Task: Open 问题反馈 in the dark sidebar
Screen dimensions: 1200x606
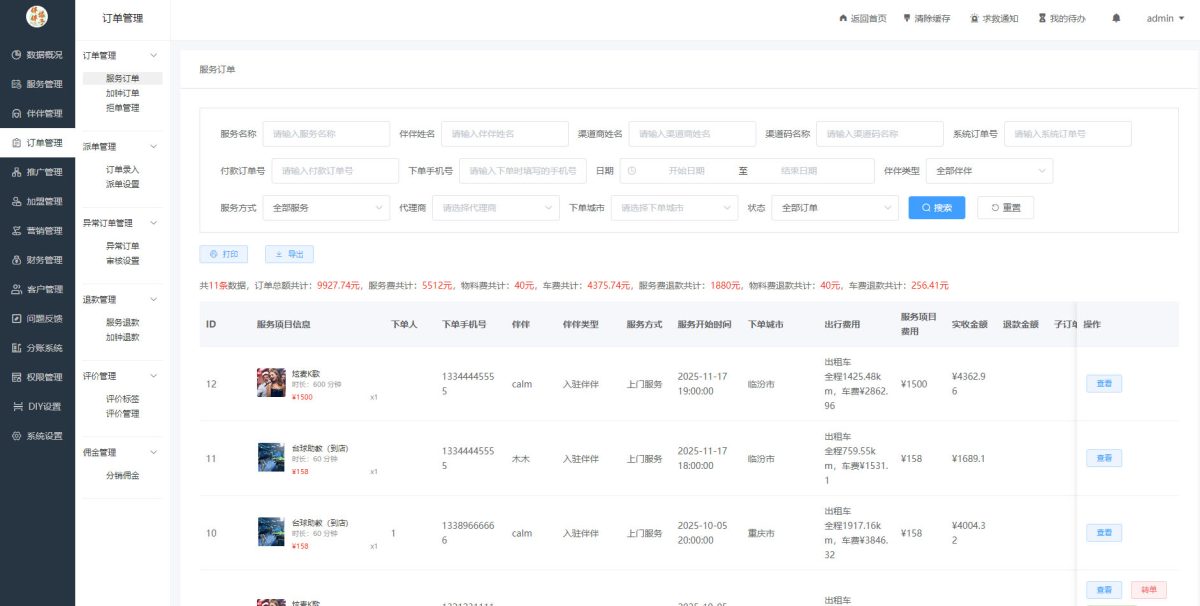Action: coord(37,319)
